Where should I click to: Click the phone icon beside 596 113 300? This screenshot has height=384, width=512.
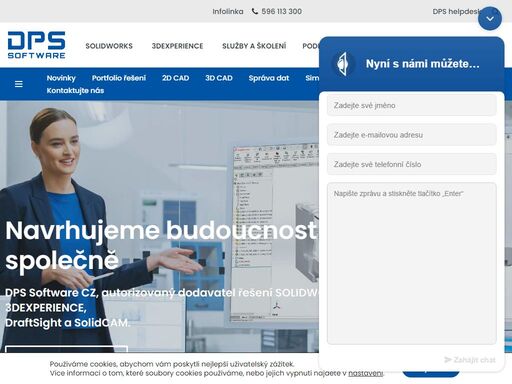[255, 11]
